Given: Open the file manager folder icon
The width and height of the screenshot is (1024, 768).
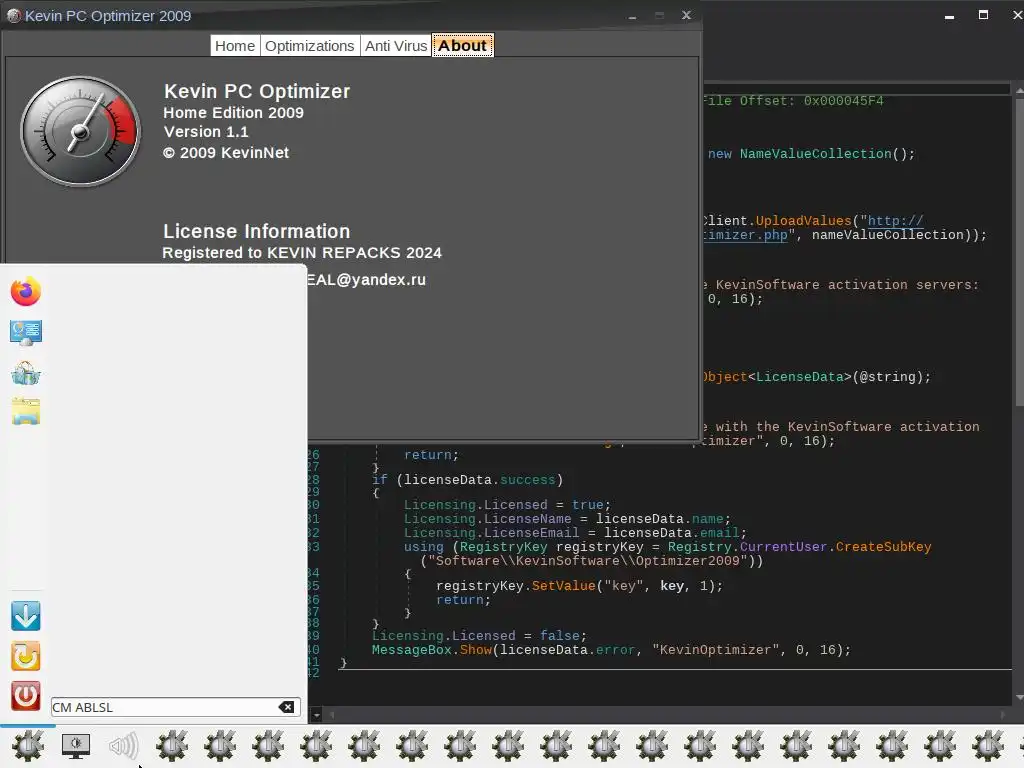Looking at the screenshot, I should (x=25, y=411).
